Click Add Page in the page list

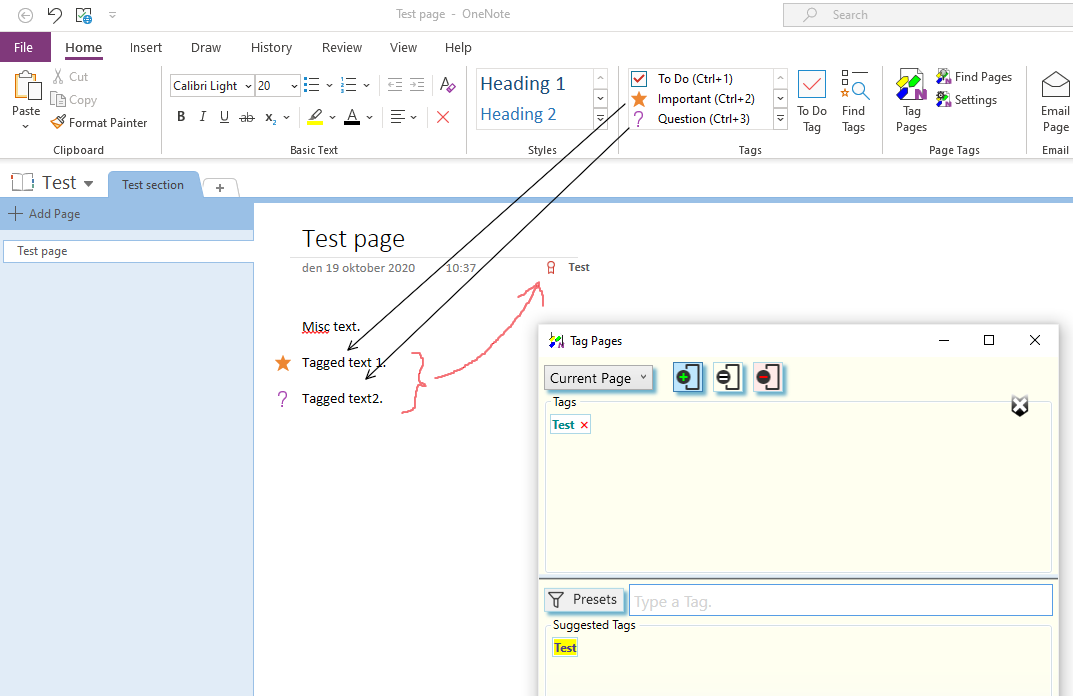44,214
